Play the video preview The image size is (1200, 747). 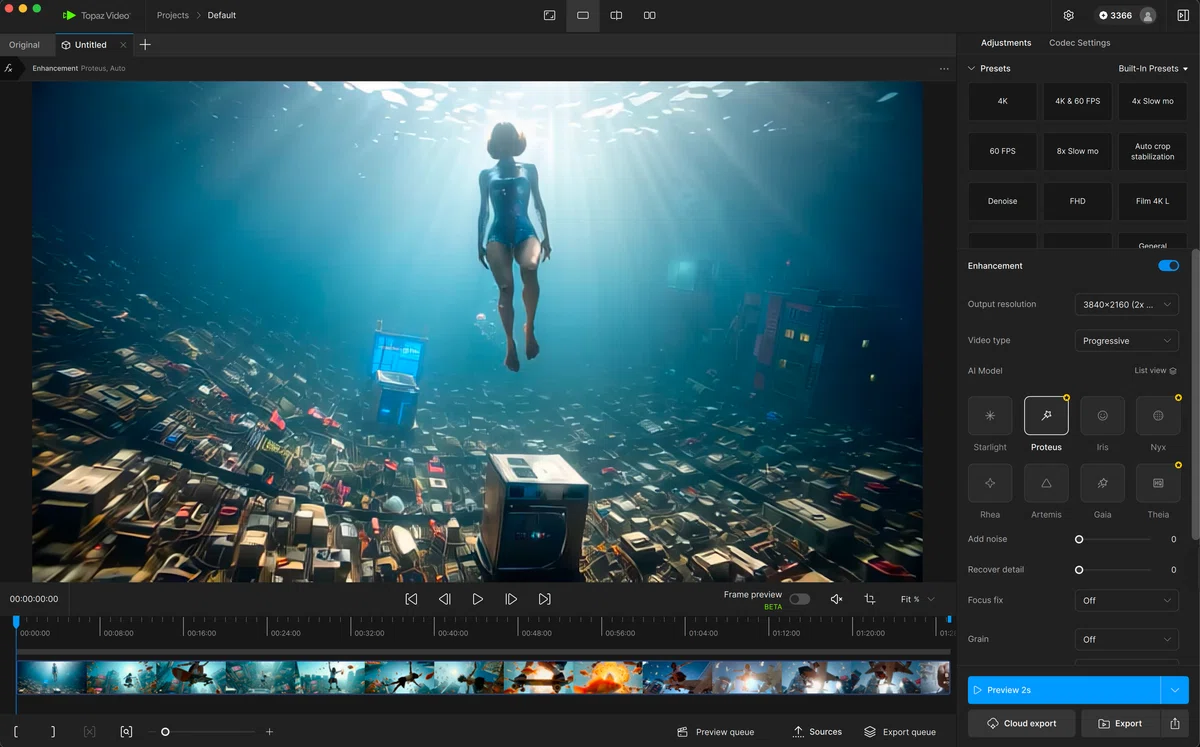coord(478,599)
